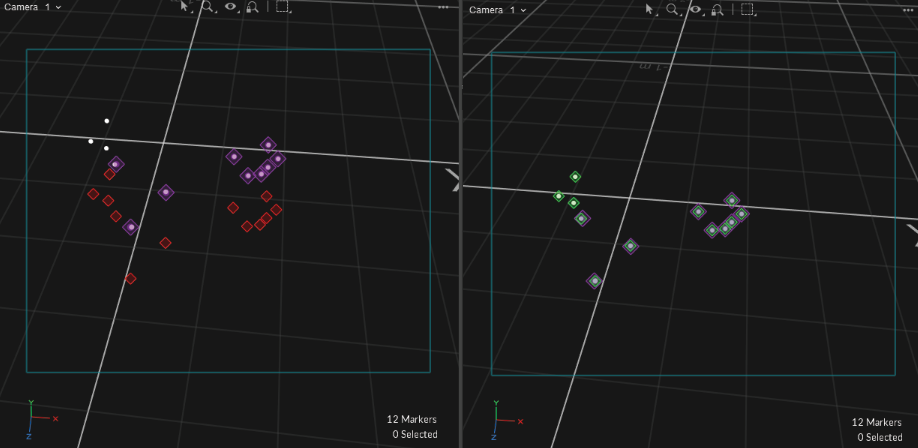Select the pointer tool in right viewport
The image size is (918, 448).
(650, 9)
